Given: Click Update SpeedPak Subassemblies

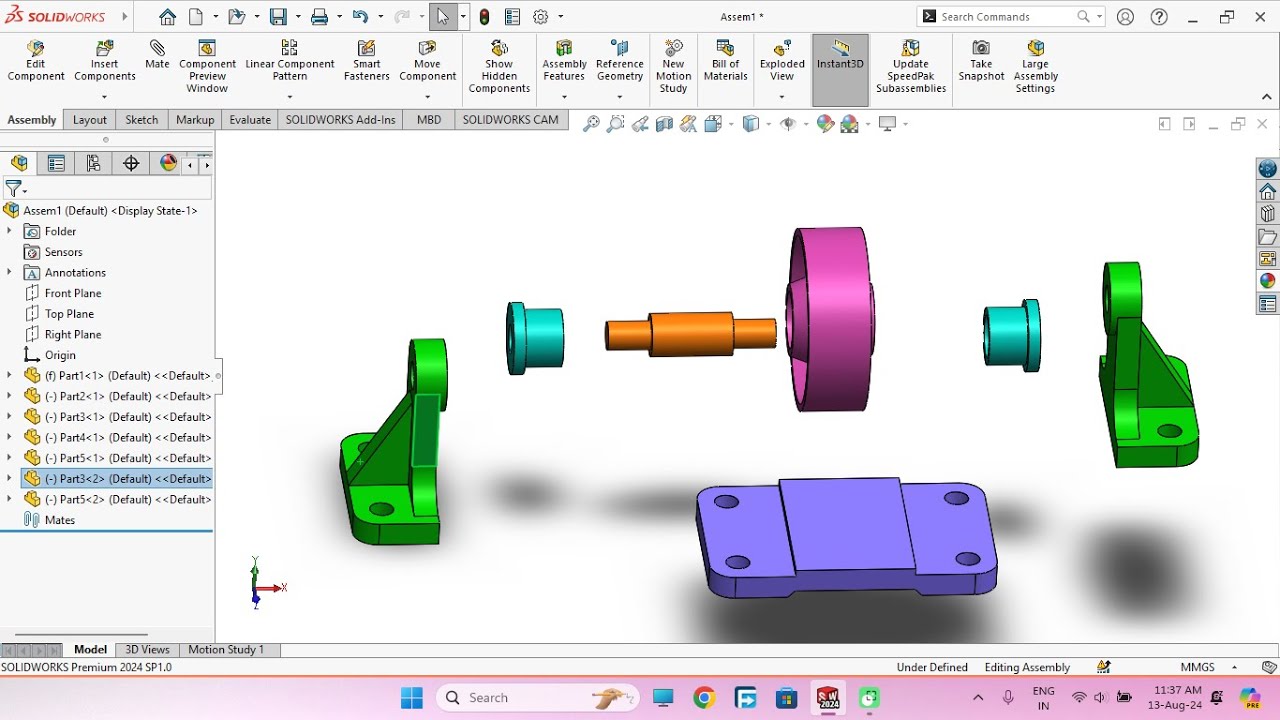Looking at the screenshot, I should click(x=910, y=67).
